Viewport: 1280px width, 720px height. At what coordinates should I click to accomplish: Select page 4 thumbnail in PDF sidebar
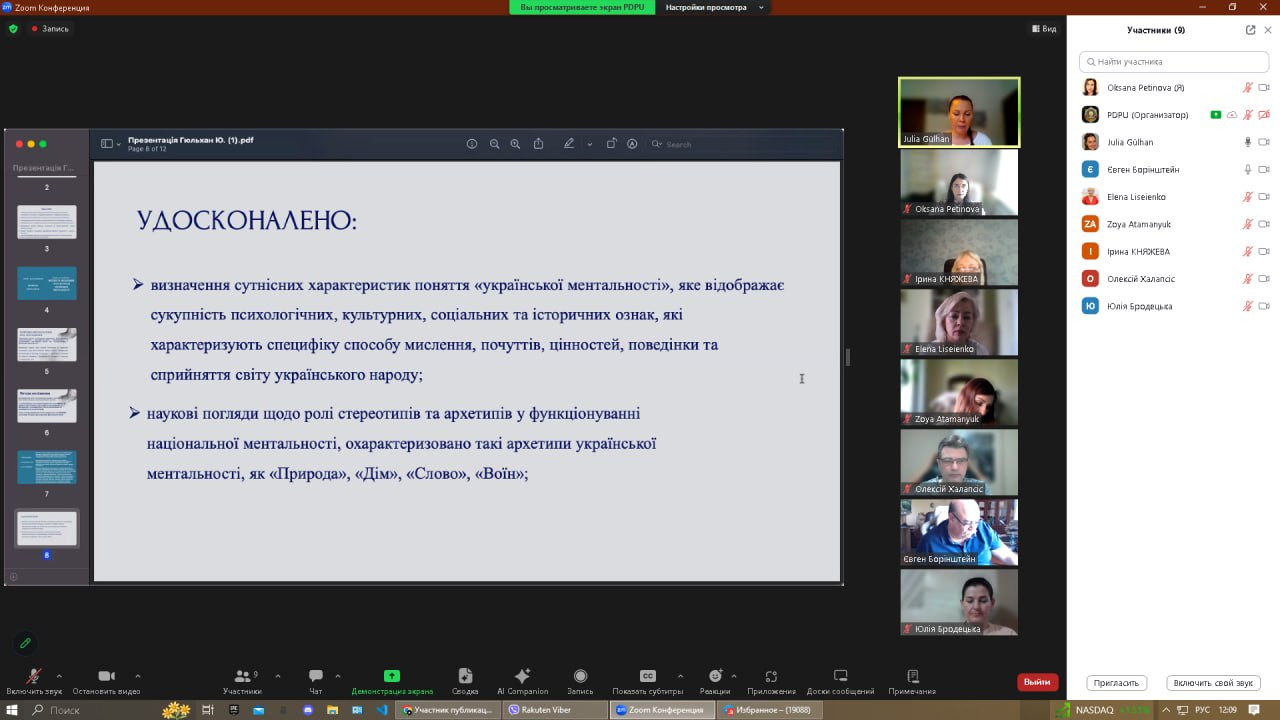[47, 283]
